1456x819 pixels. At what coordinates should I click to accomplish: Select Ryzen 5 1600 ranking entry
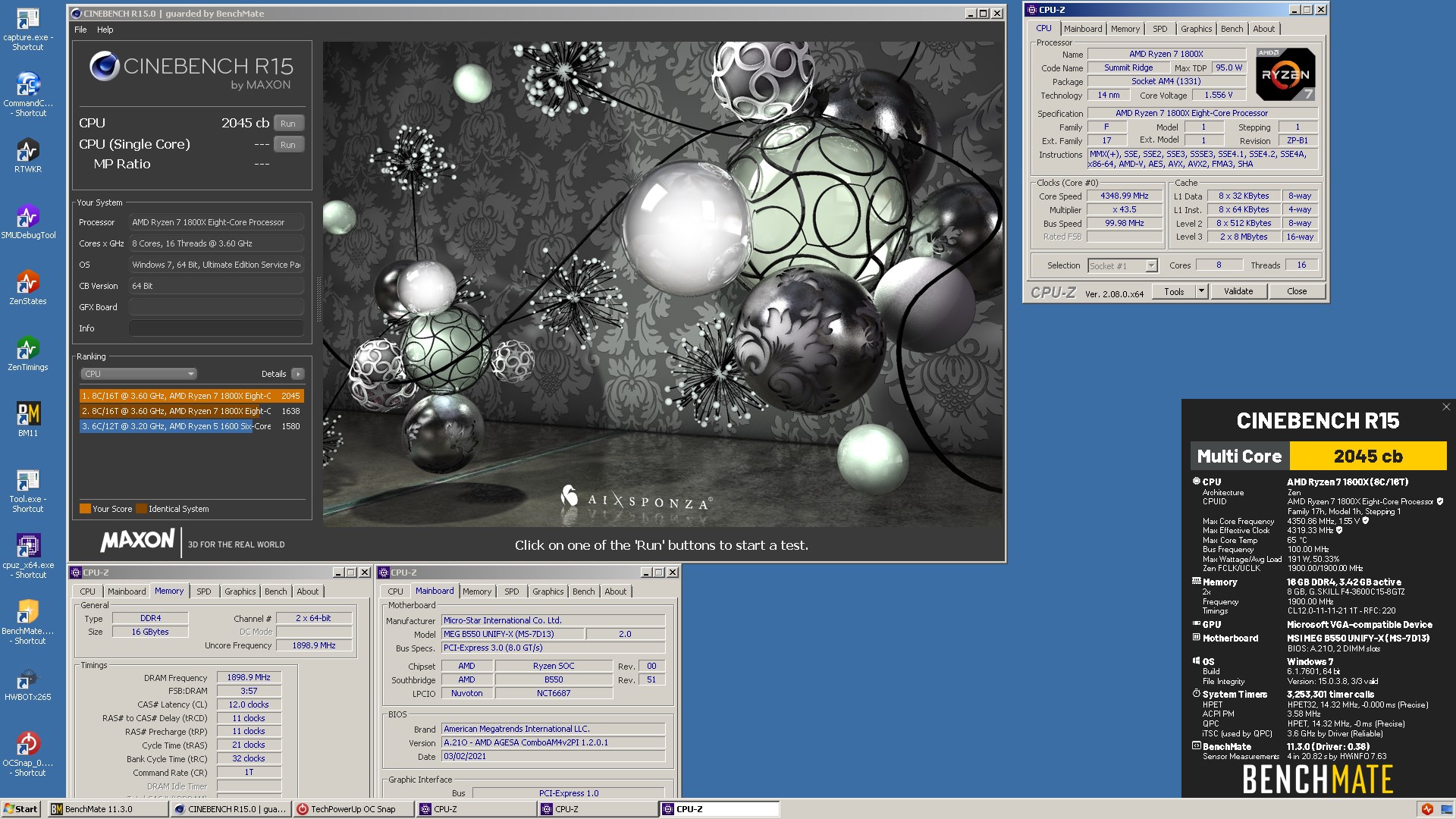(x=191, y=426)
